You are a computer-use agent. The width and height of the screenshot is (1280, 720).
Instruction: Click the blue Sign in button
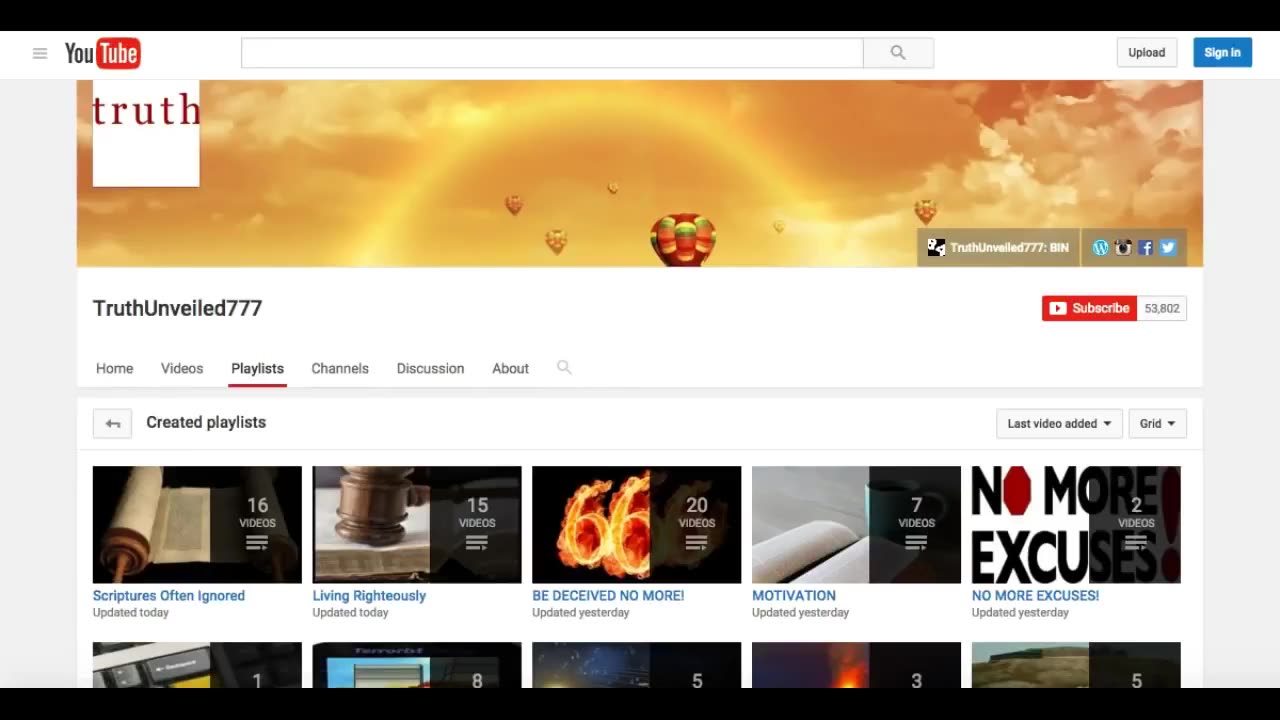pyautogui.click(x=1222, y=53)
